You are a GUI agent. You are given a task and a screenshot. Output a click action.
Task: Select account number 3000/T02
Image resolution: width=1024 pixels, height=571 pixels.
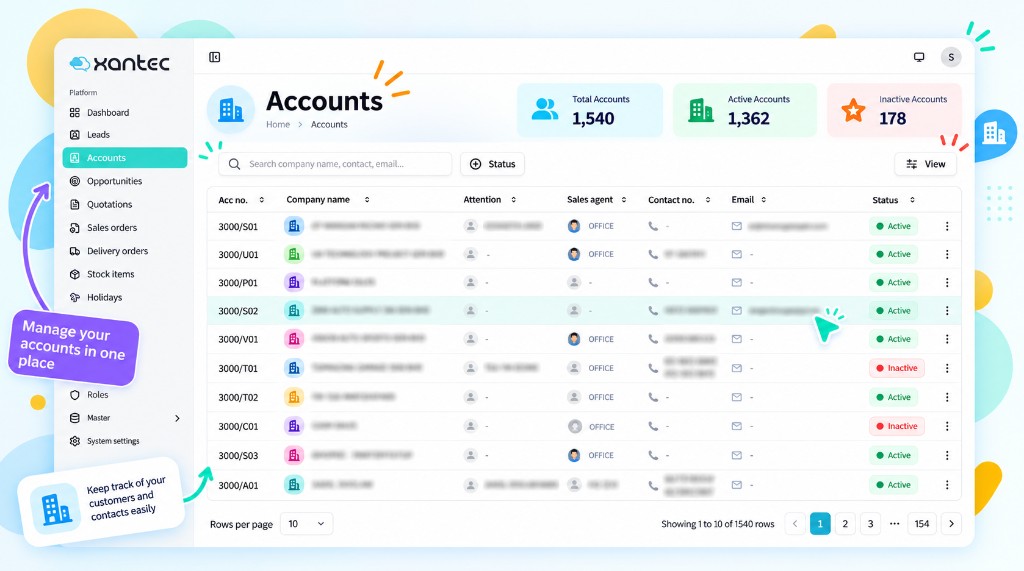(238, 397)
